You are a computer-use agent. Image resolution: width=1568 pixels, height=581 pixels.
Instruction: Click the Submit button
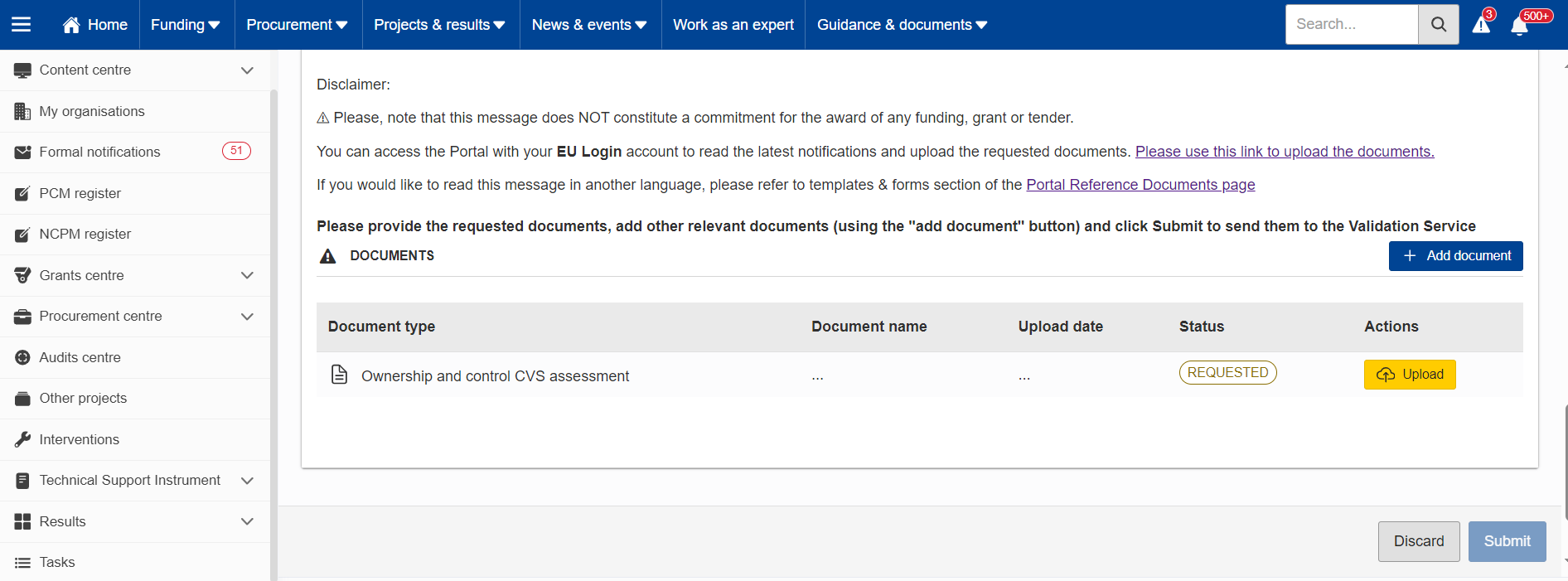1507,541
